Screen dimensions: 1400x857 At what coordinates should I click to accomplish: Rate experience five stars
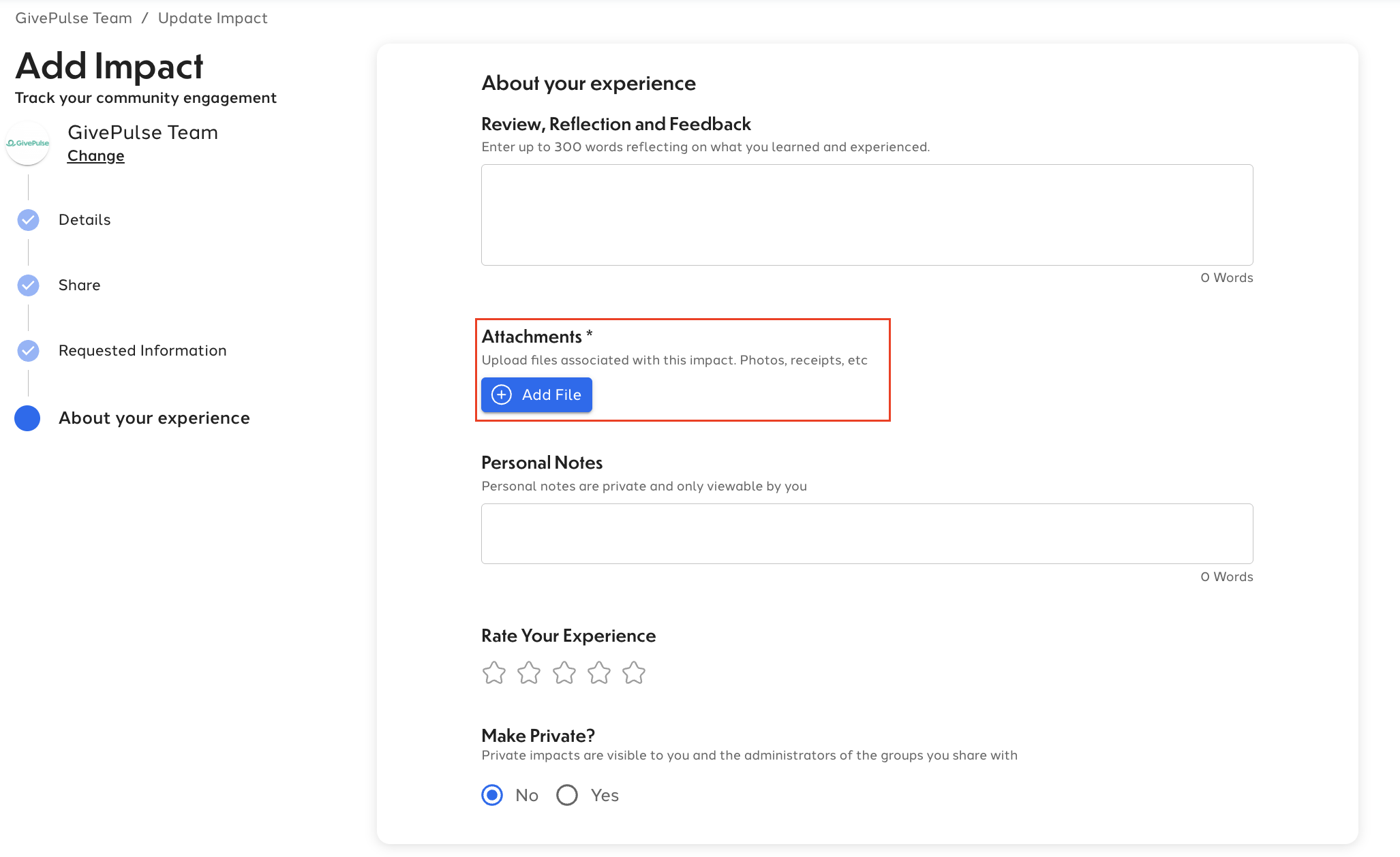tap(634, 672)
